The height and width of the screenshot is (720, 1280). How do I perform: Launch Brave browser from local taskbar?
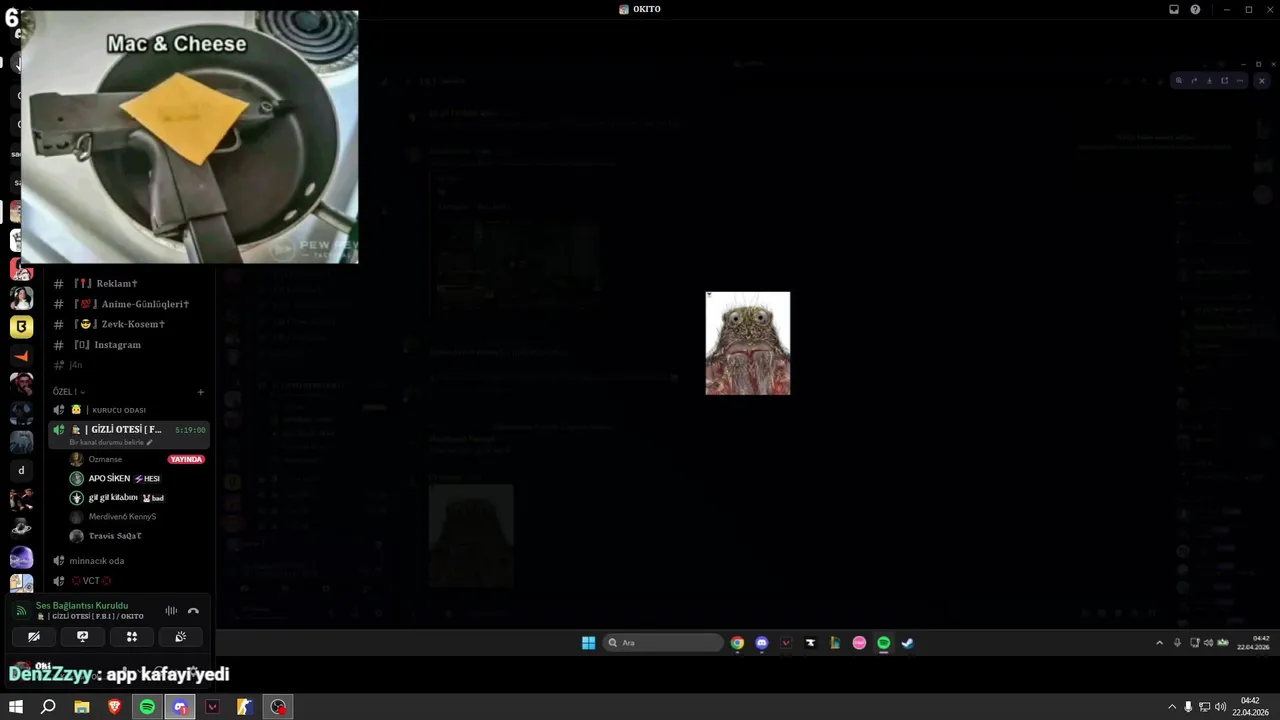click(114, 707)
